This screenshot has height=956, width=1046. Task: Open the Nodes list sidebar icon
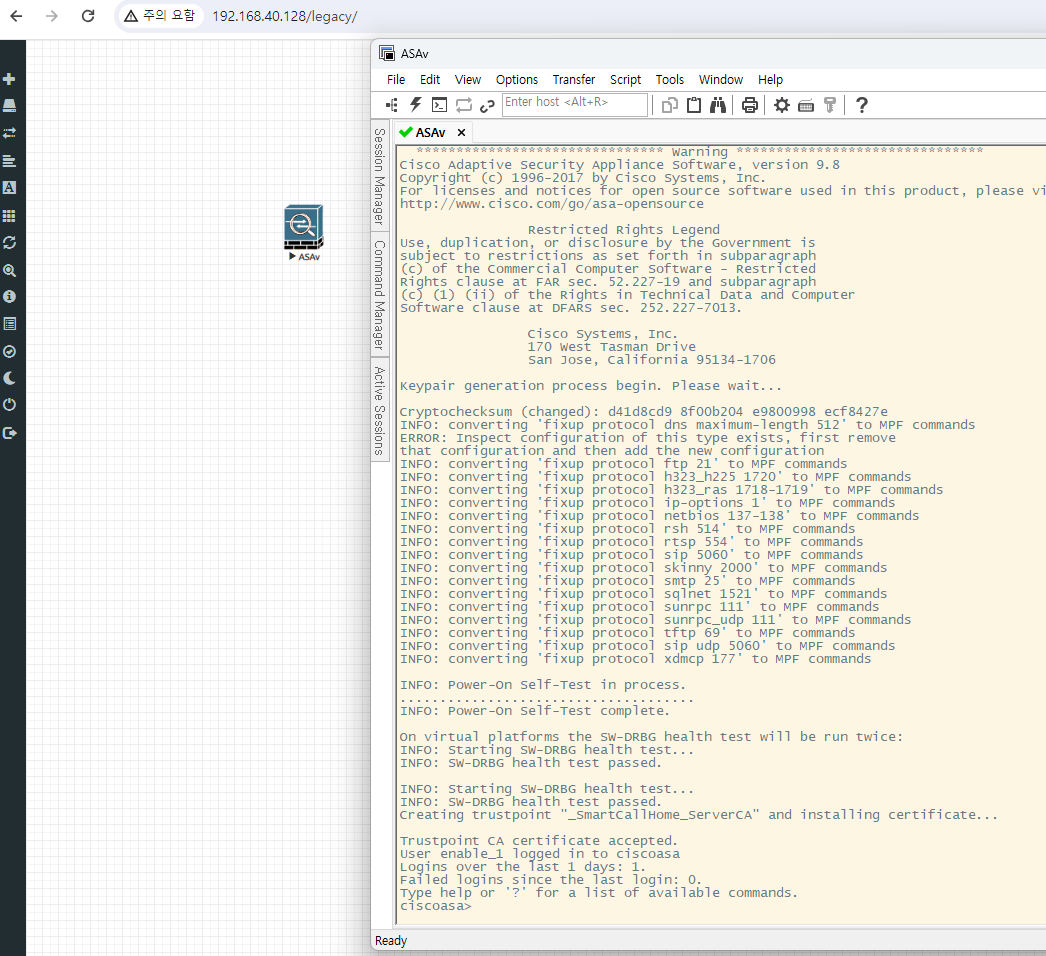pyautogui.click(x=9, y=106)
